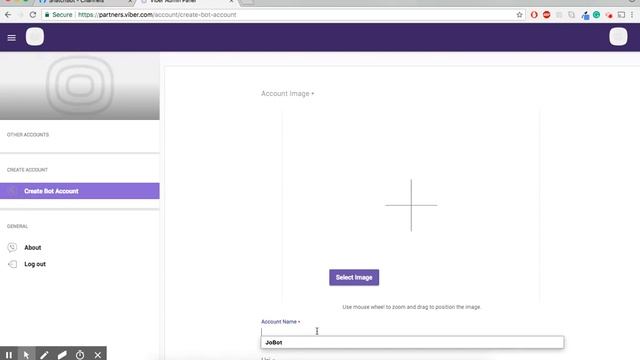Click Log out in the sidebar
This screenshot has height=360, width=640.
tap(35, 264)
